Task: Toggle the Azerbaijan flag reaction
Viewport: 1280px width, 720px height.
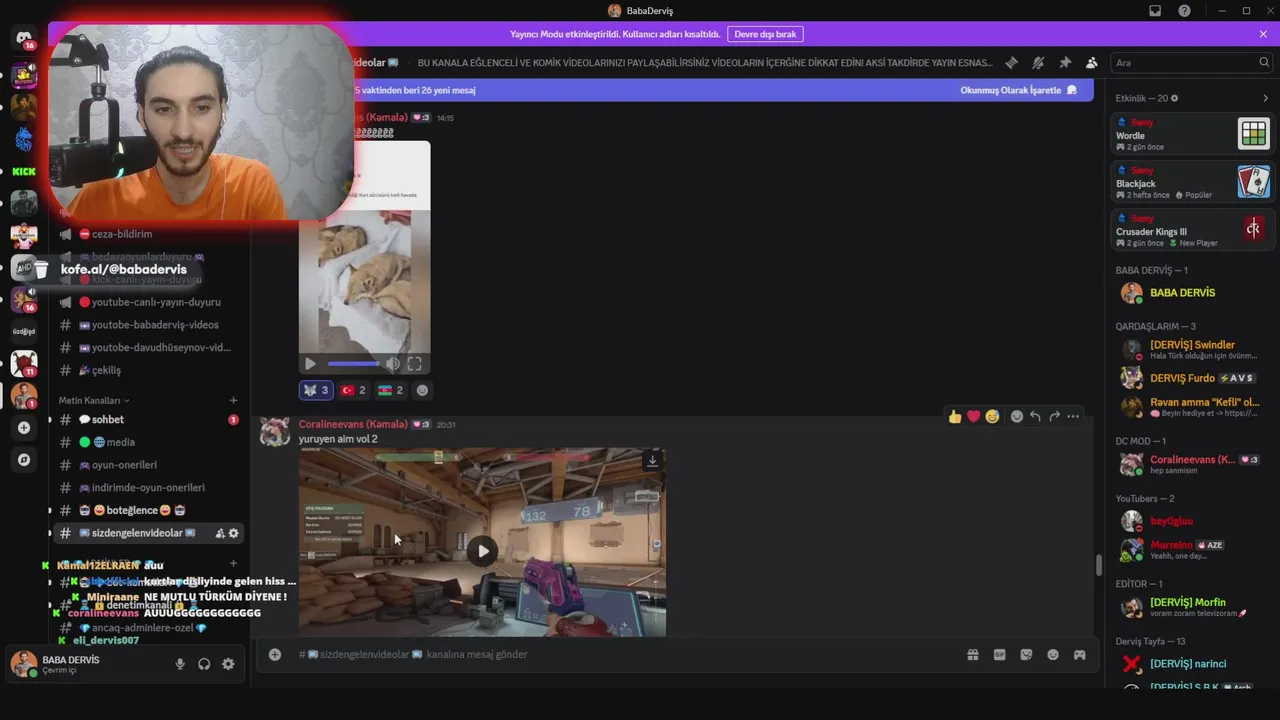Action: 391,390
